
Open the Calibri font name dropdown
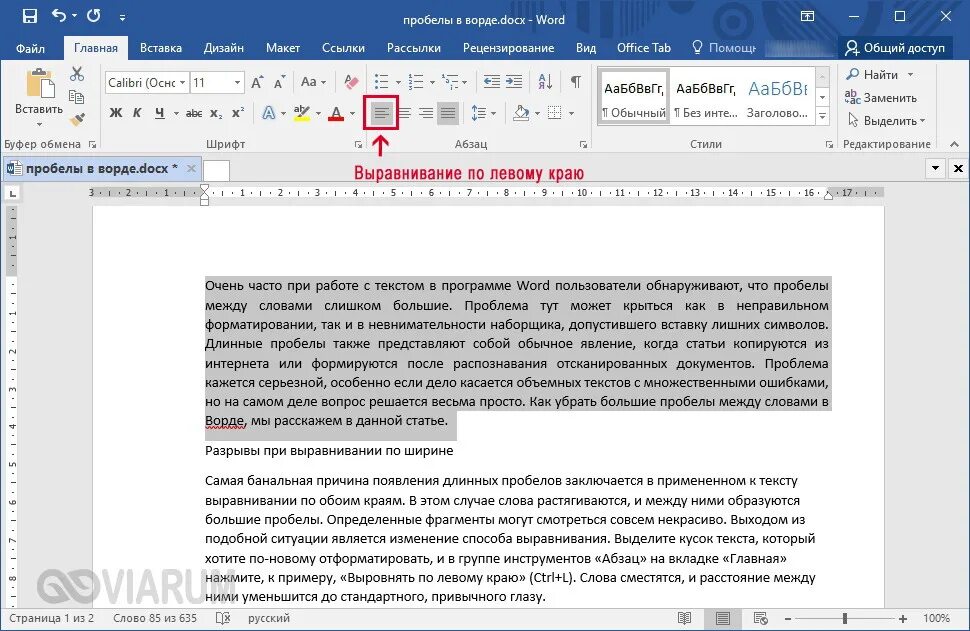click(147, 82)
